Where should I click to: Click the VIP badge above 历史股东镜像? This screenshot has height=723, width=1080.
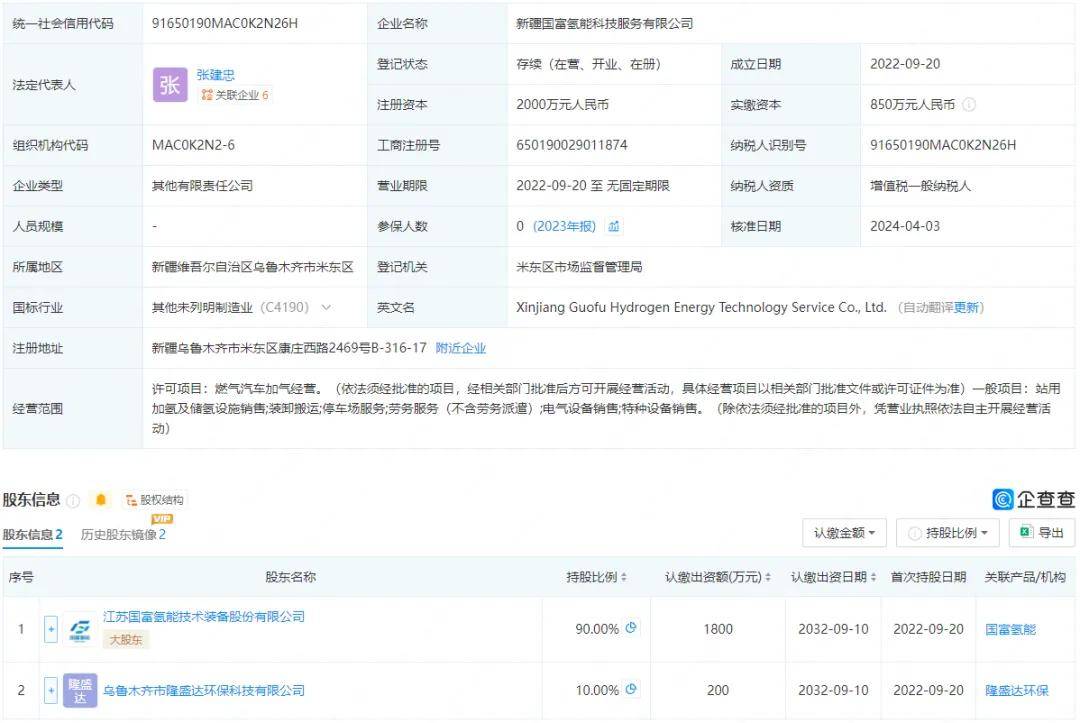161,519
